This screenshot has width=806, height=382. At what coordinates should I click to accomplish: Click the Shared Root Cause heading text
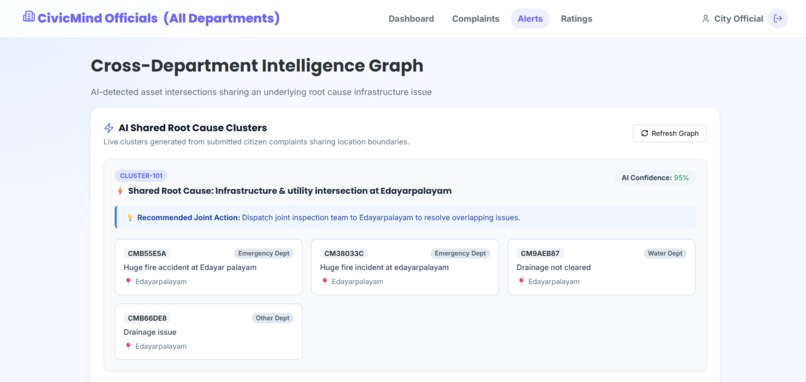click(290, 191)
